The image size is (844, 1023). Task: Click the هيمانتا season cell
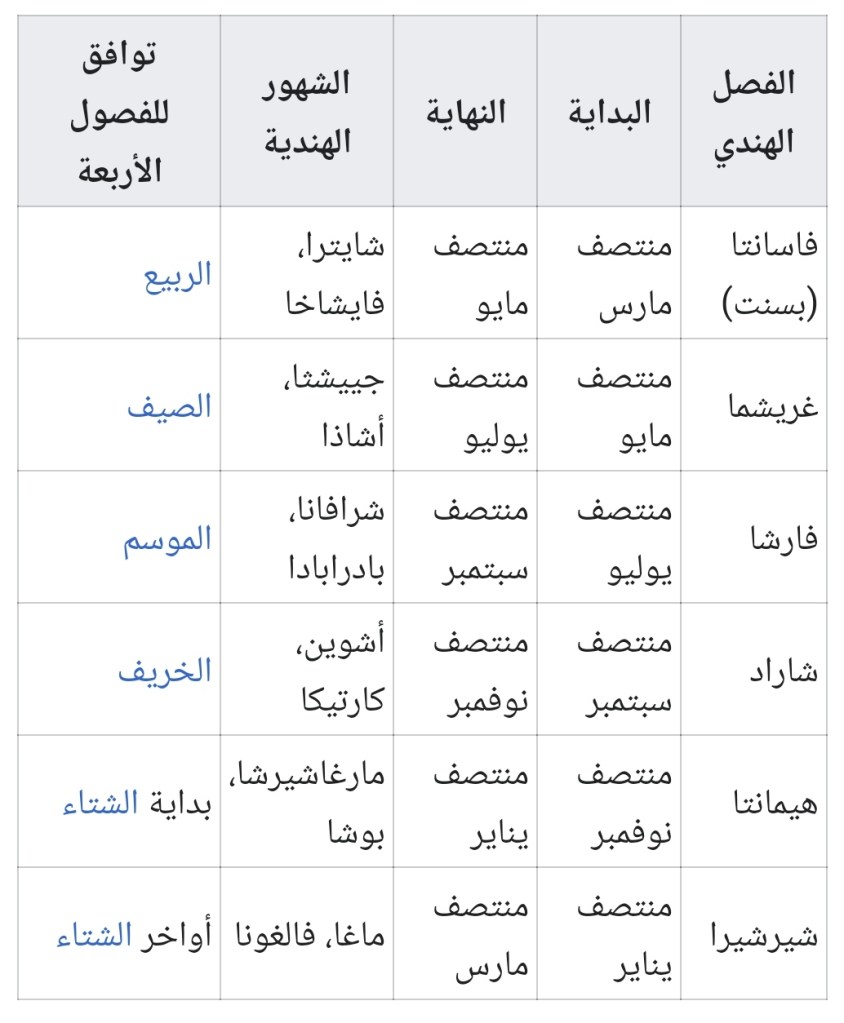774,803
